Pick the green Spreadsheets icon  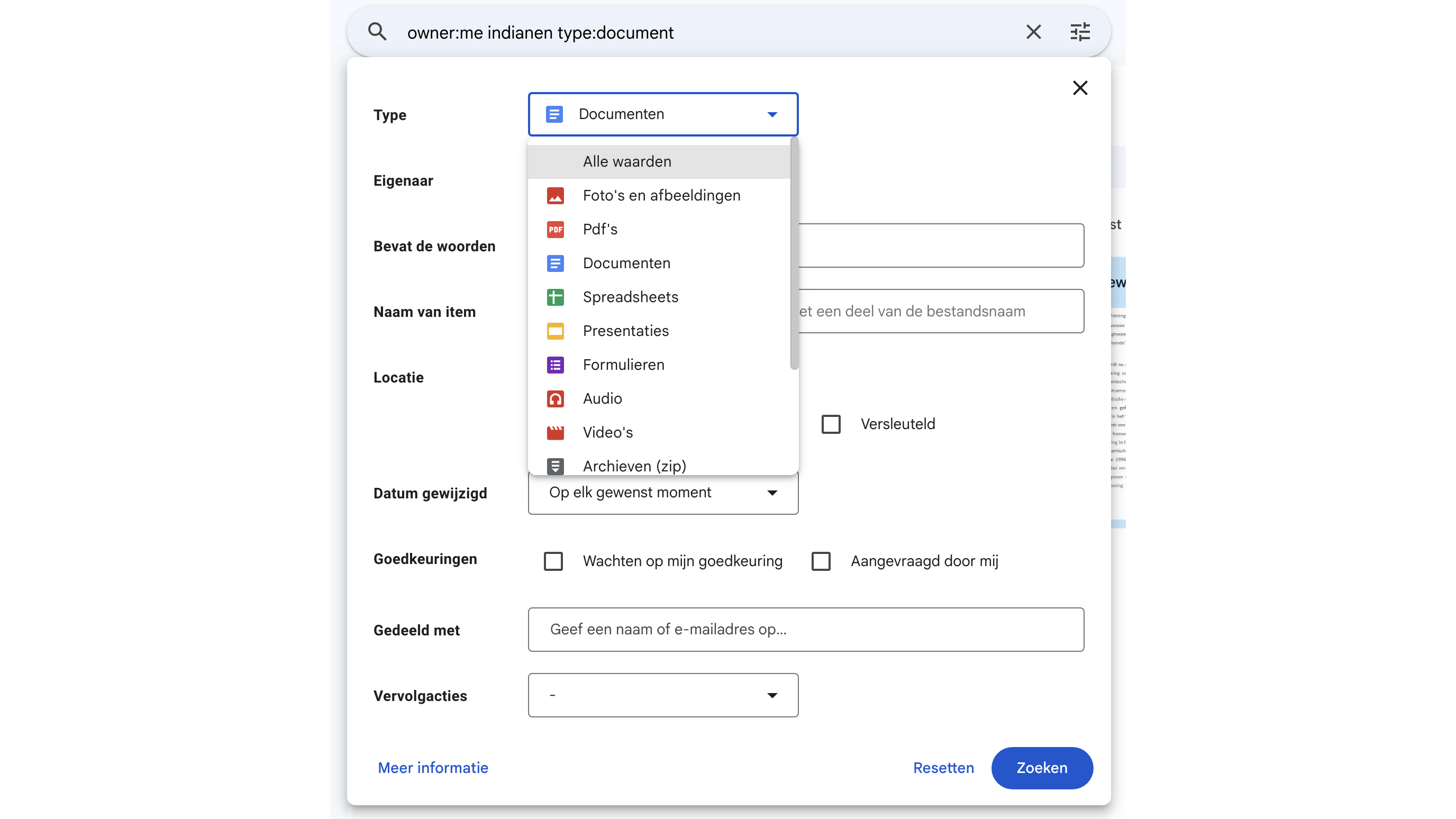pos(555,297)
